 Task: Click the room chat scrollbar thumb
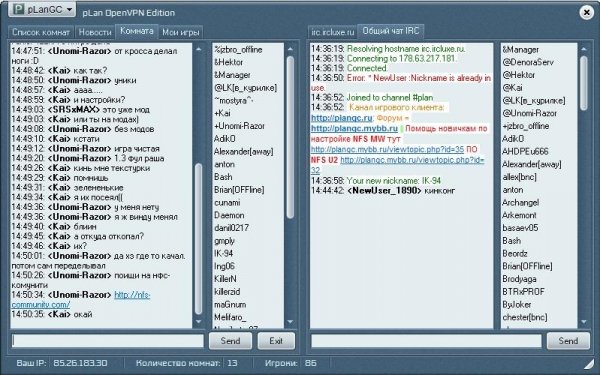(x=199, y=238)
